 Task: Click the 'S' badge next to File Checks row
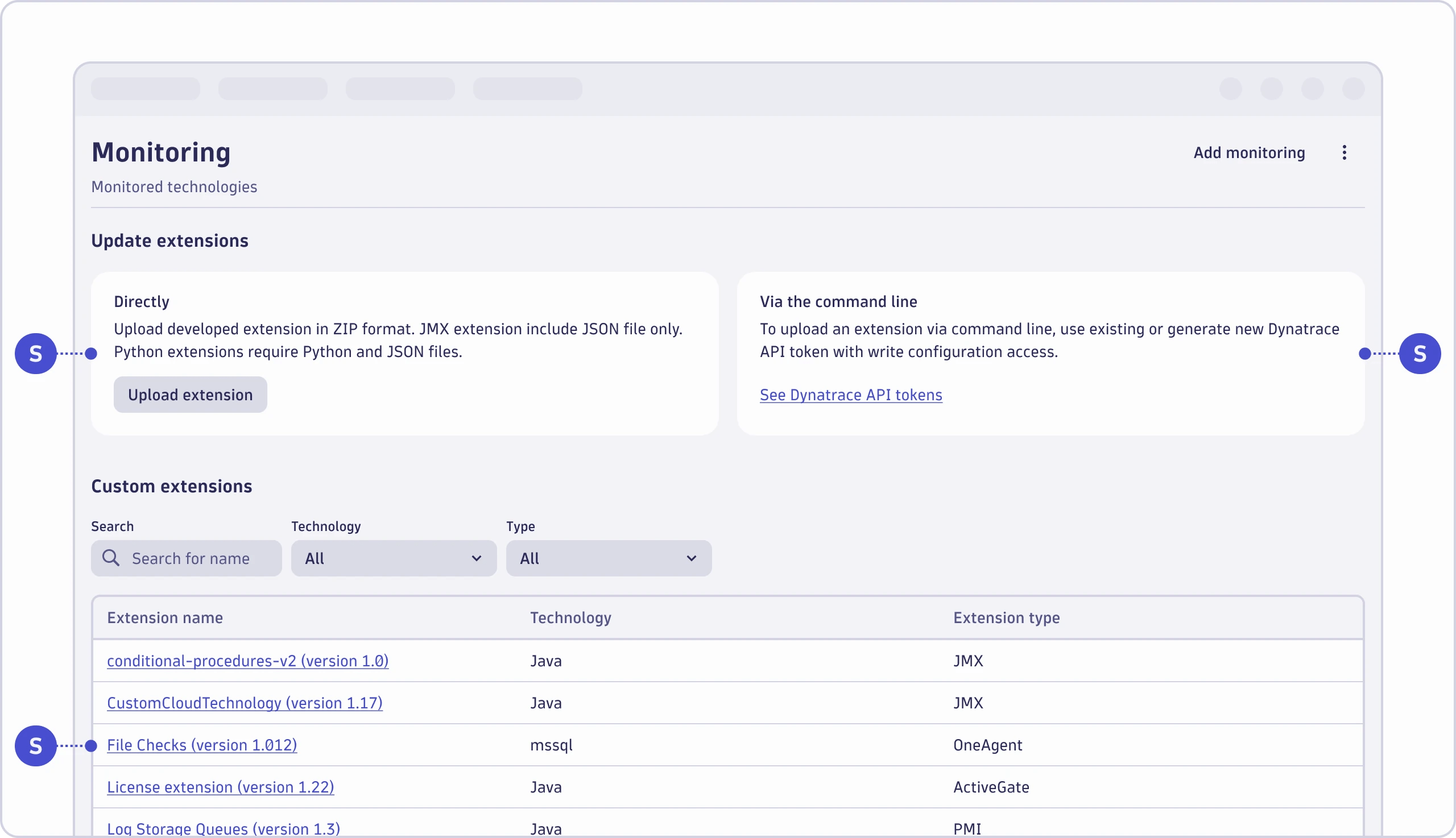[x=36, y=745]
